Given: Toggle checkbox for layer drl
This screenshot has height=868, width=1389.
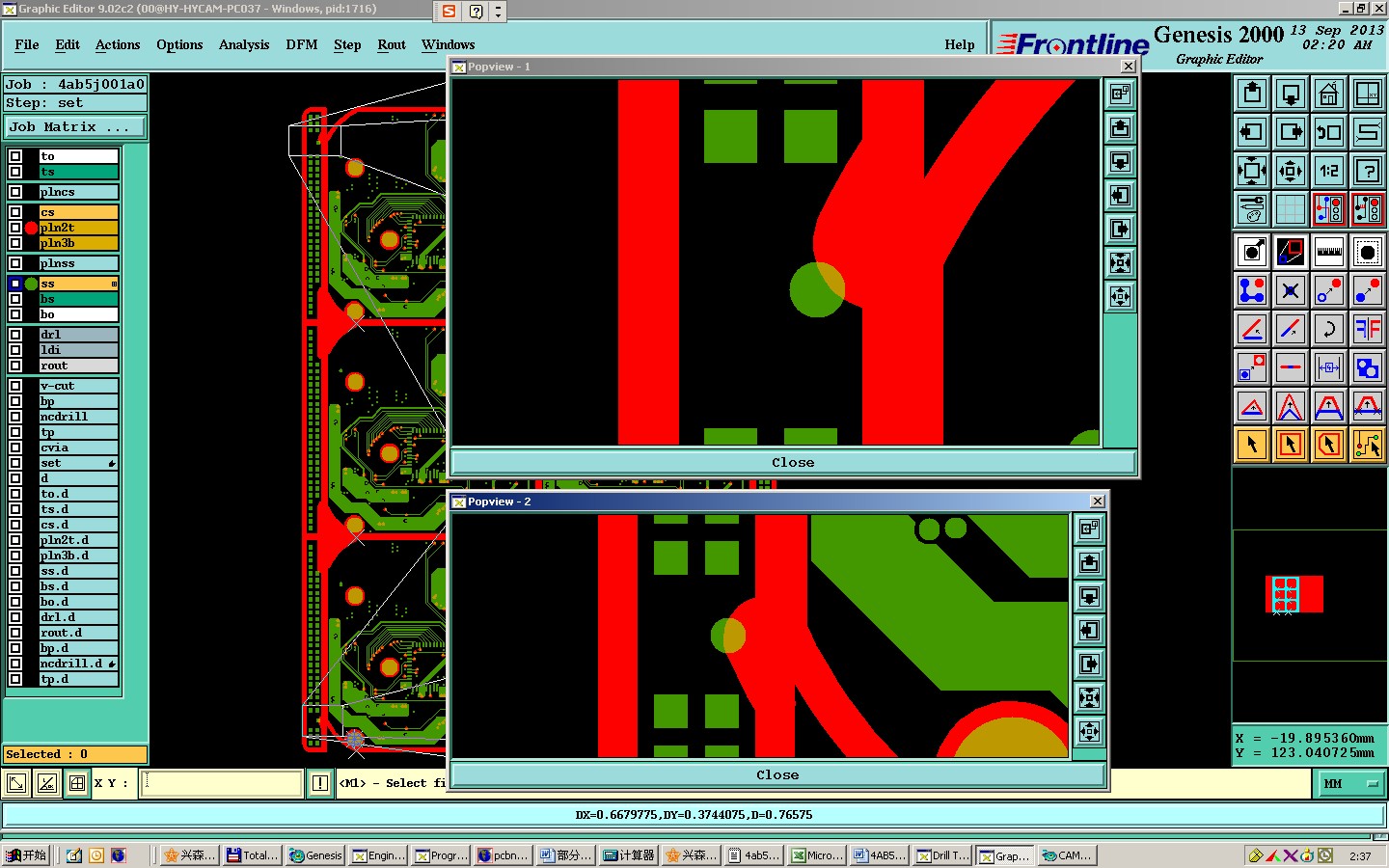Looking at the screenshot, I should pyautogui.click(x=15, y=335).
